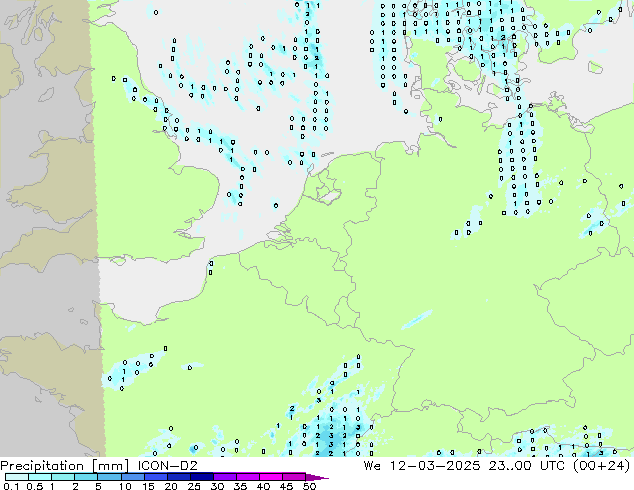Click the arrow tip beyond 50 mm
The height and width of the screenshot is (490, 634).
click(x=317, y=477)
